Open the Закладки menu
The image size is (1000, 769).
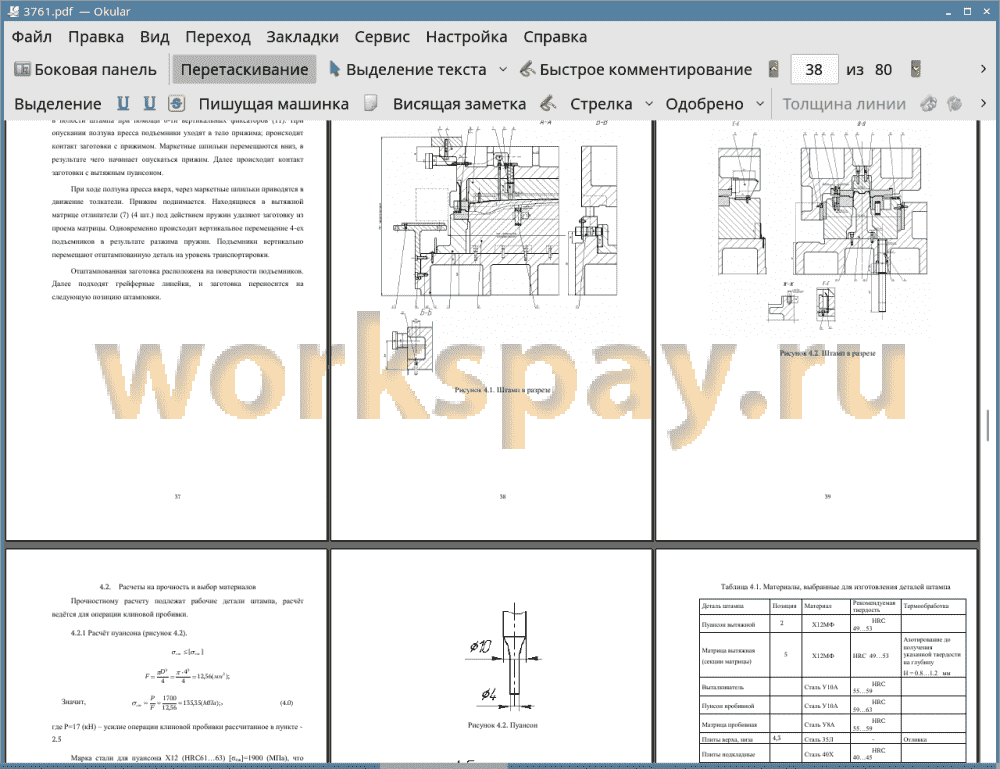[302, 37]
